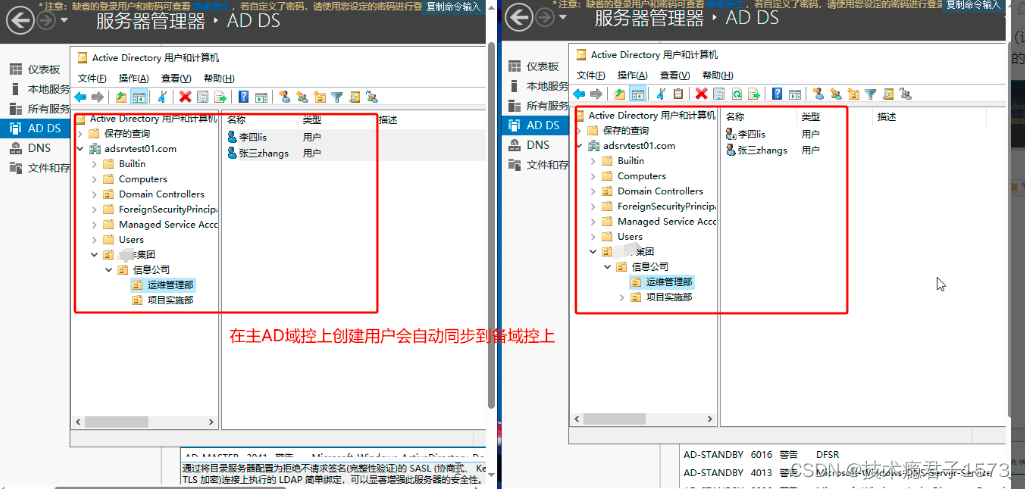Click Find objects icon in AD-MASTER window
Viewport: 1025px width, 489px height.
pyautogui.click(x=354, y=97)
